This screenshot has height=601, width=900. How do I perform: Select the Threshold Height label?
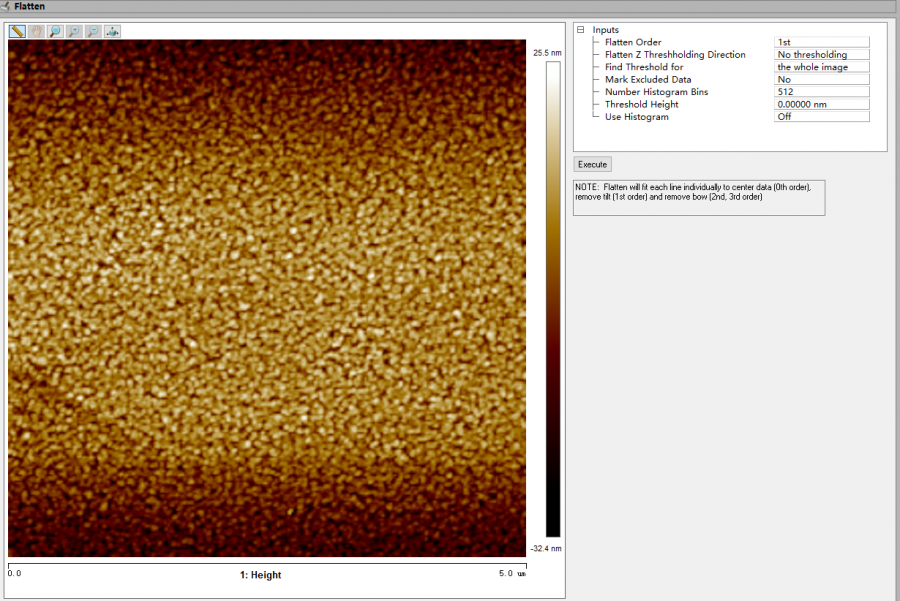[642, 104]
